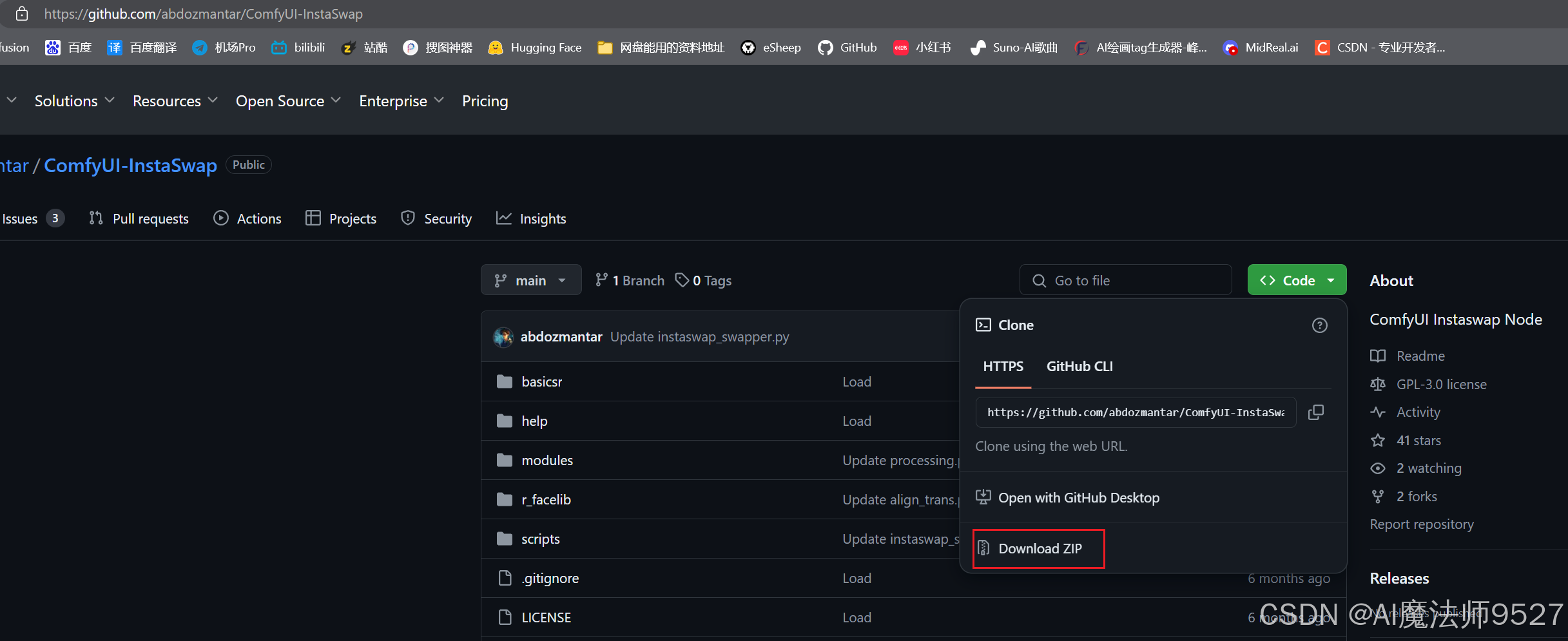Focus the Go to file search box
Viewport: 1568px width, 641px height.
(1125, 280)
